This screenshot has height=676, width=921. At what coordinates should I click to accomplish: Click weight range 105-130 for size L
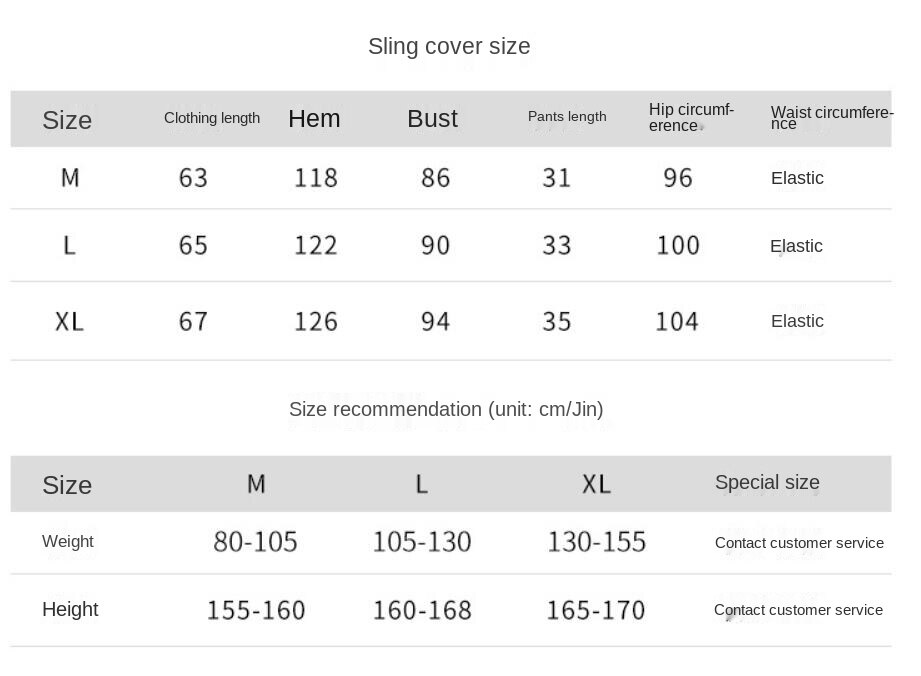point(422,542)
